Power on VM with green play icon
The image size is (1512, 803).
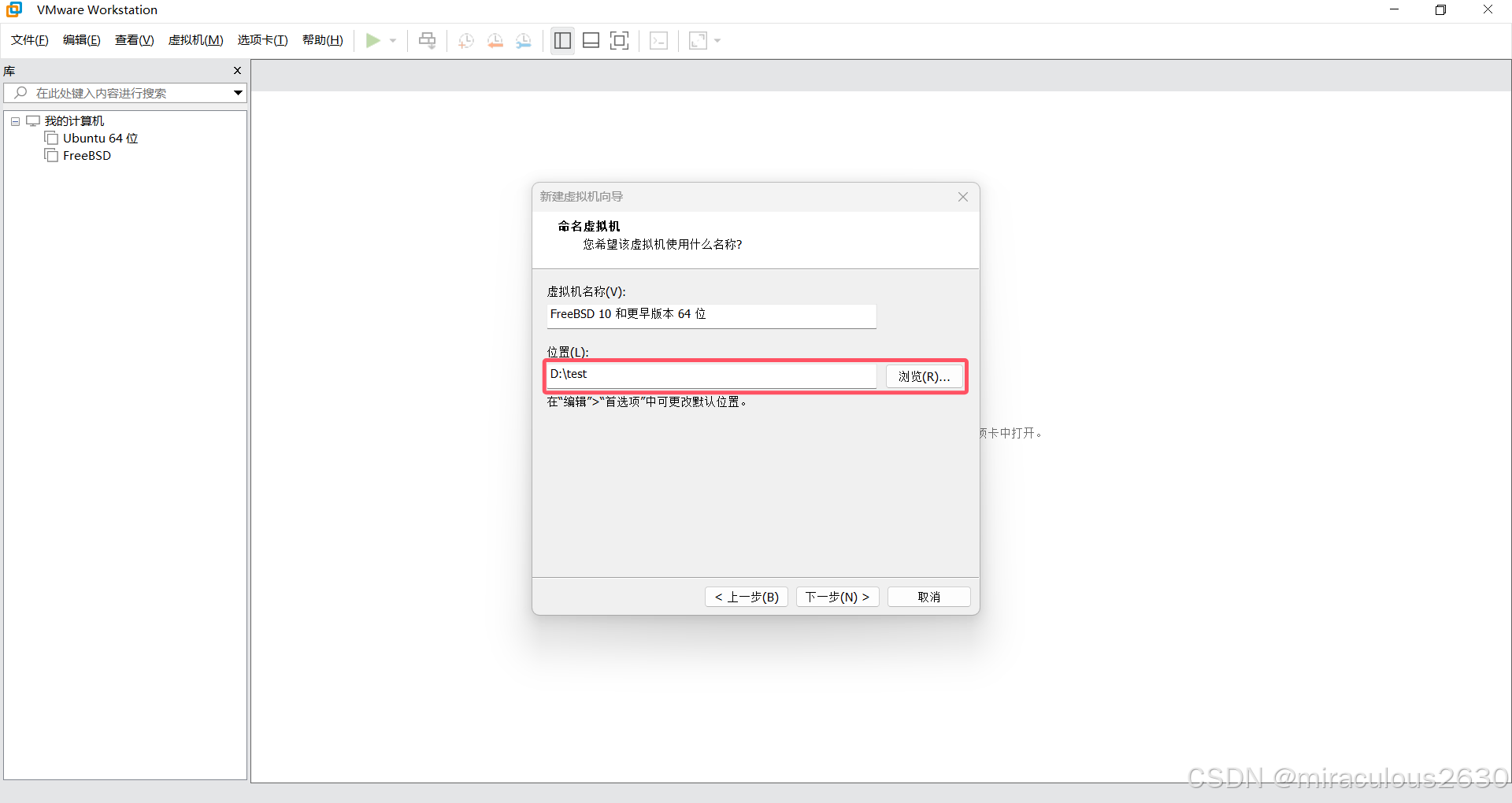click(373, 40)
